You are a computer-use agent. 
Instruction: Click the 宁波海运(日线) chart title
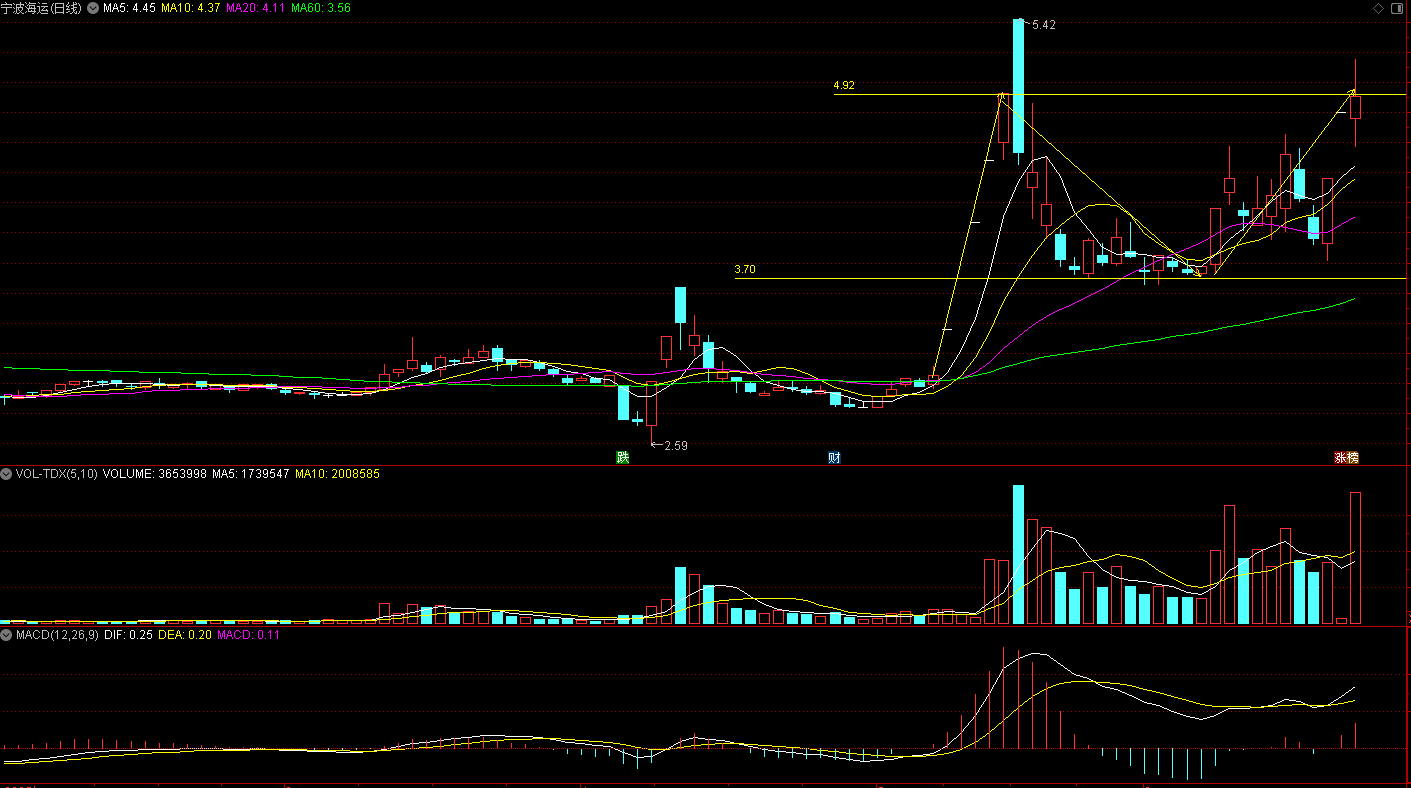click(x=42, y=8)
